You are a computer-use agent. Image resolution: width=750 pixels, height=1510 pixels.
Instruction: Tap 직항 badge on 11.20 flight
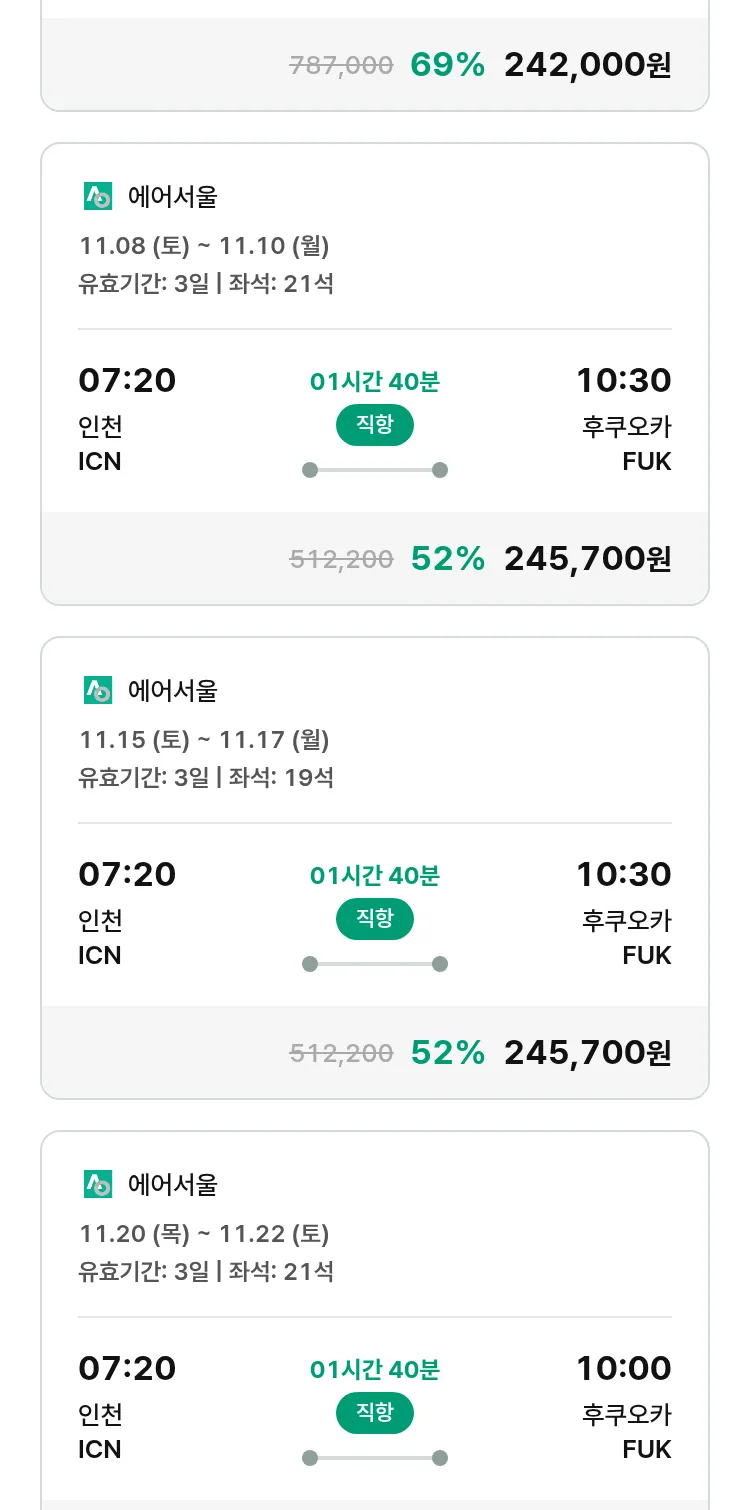coord(374,1413)
